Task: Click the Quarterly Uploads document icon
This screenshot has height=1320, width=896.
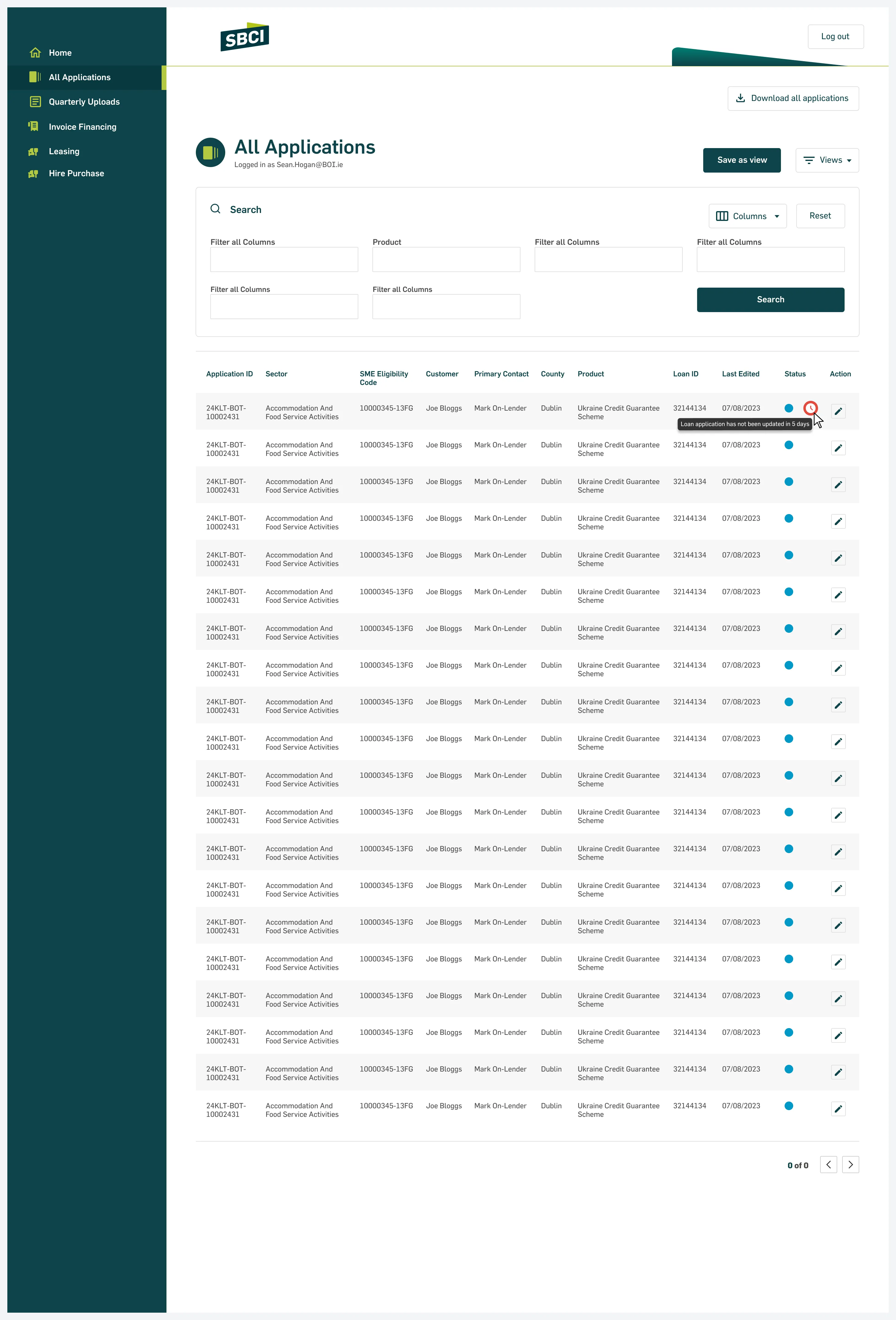Action: [35, 102]
